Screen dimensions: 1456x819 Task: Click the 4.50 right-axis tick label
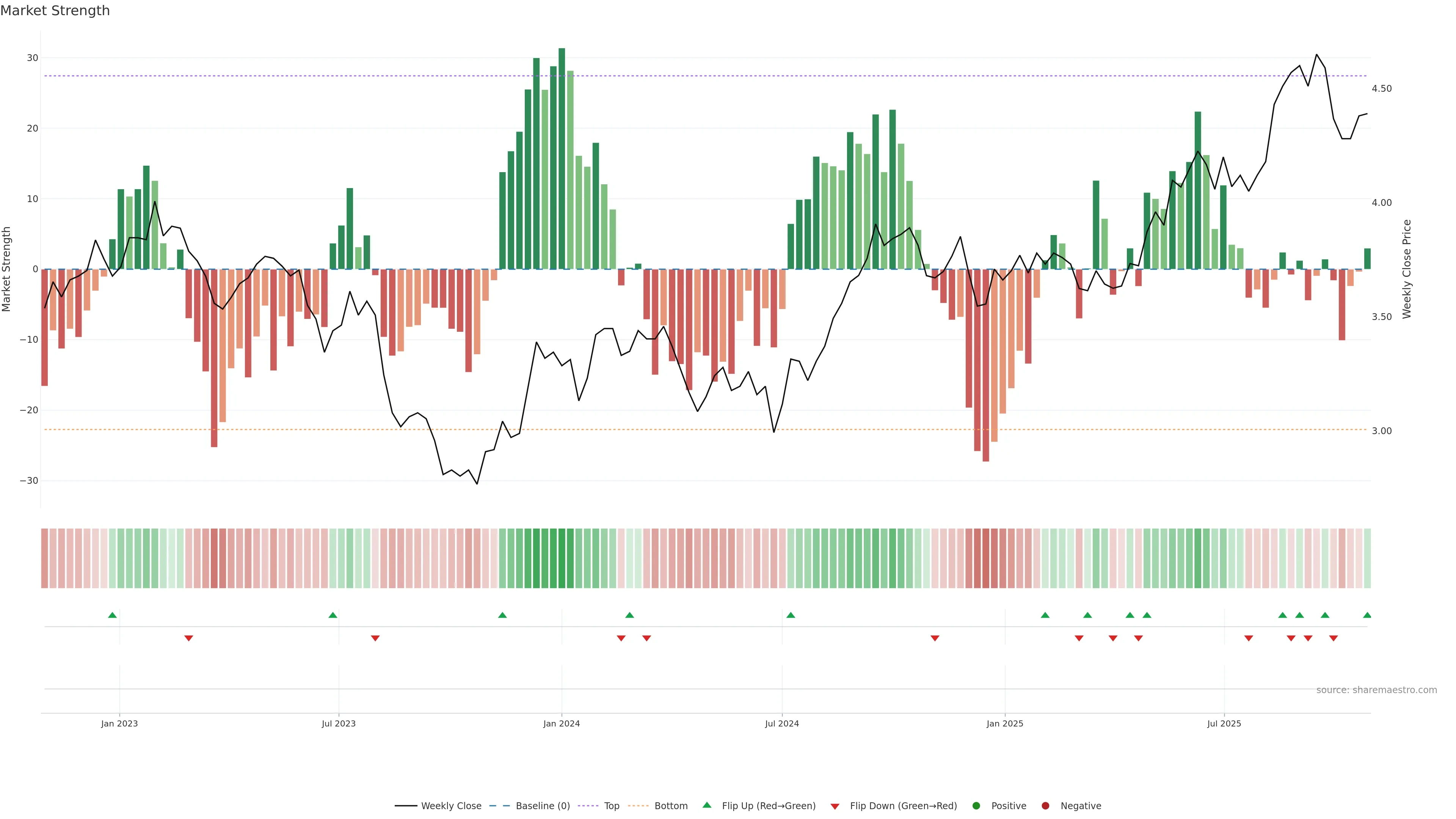coord(1381,89)
